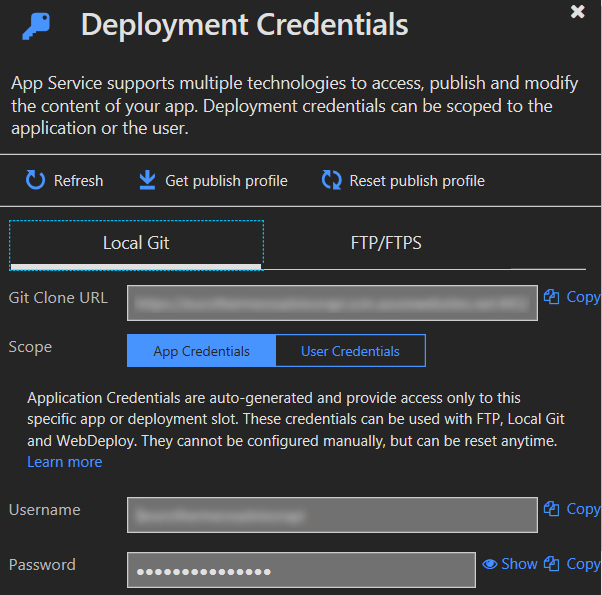Switch to the FTP/FTPS tab
The height and width of the screenshot is (595, 602).
(386, 243)
